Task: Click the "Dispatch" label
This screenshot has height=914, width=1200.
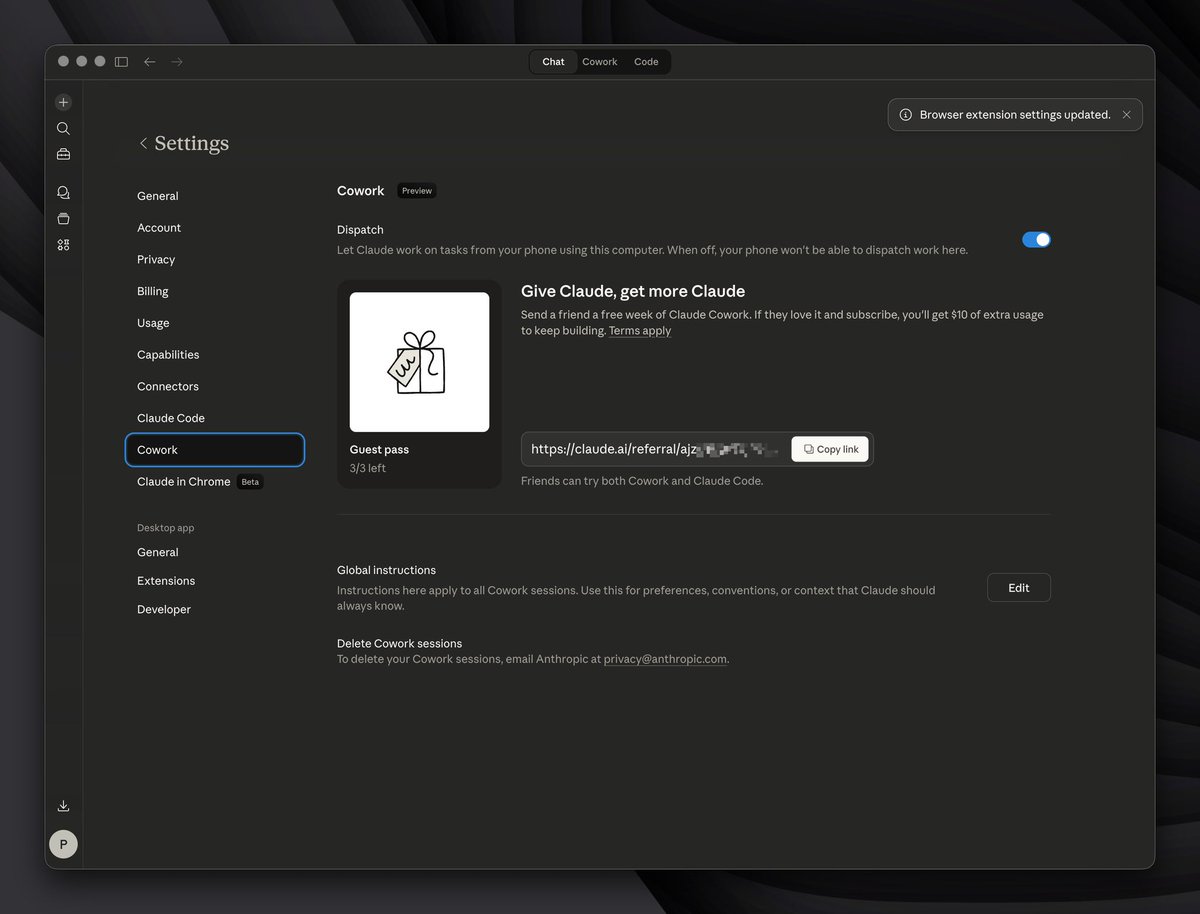Action: tap(360, 230)
